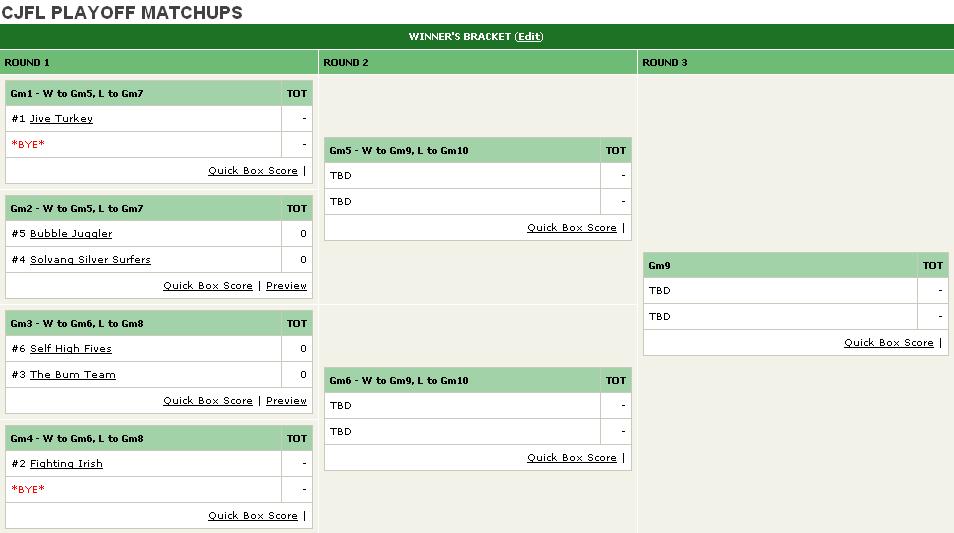Viewport: 954px width, 533px height.
Task: Open the Solvang Silver Surfers team link
Action: [x=90, y=259]
